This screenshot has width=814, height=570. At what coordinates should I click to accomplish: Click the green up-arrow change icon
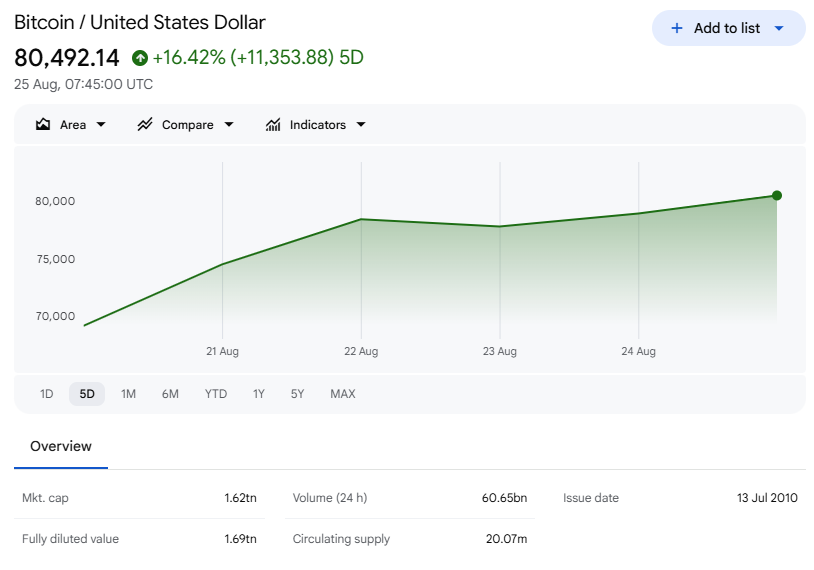[x=140, y=58]
